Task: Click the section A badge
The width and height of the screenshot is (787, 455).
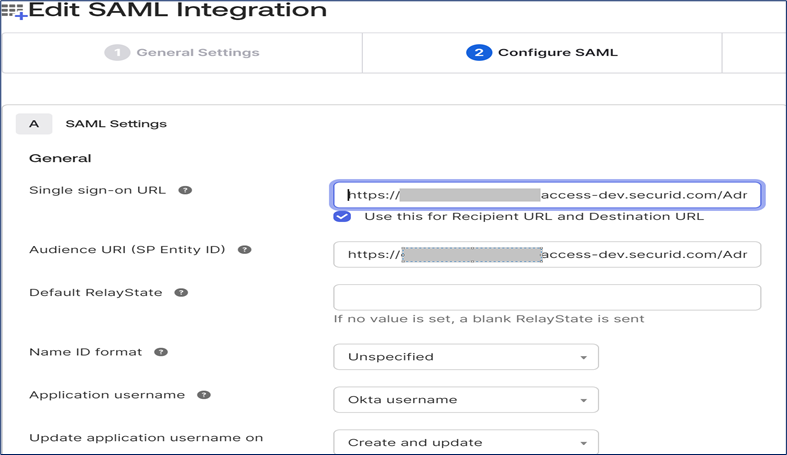Action: pyautogui.click(x=34, y=124)
